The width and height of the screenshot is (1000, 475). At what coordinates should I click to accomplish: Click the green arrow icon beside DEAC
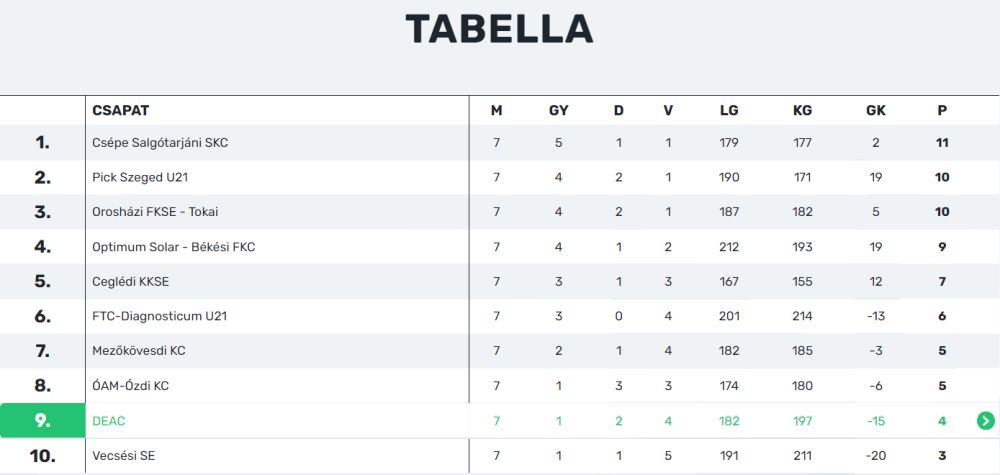(x=985, y=421)
